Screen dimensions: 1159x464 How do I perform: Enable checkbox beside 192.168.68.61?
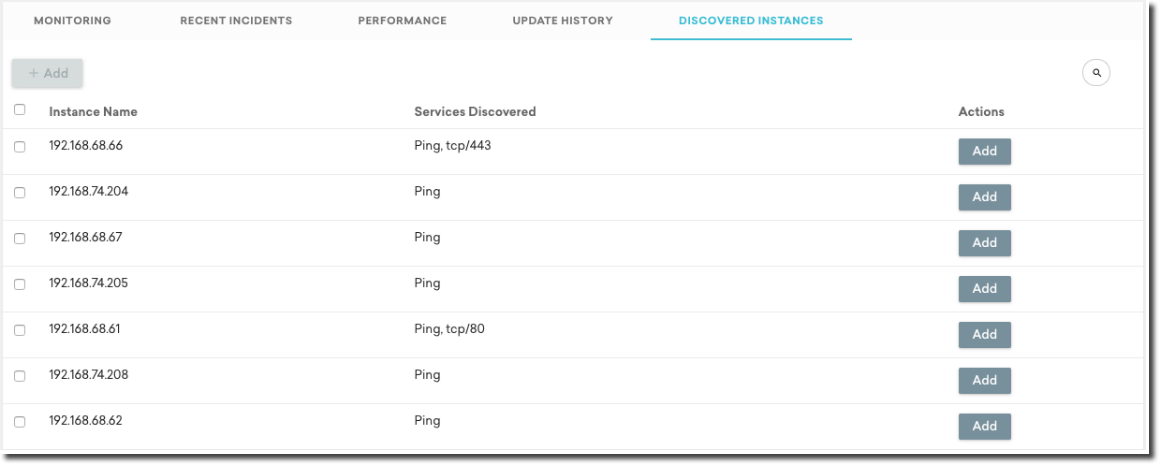point(19,330)
